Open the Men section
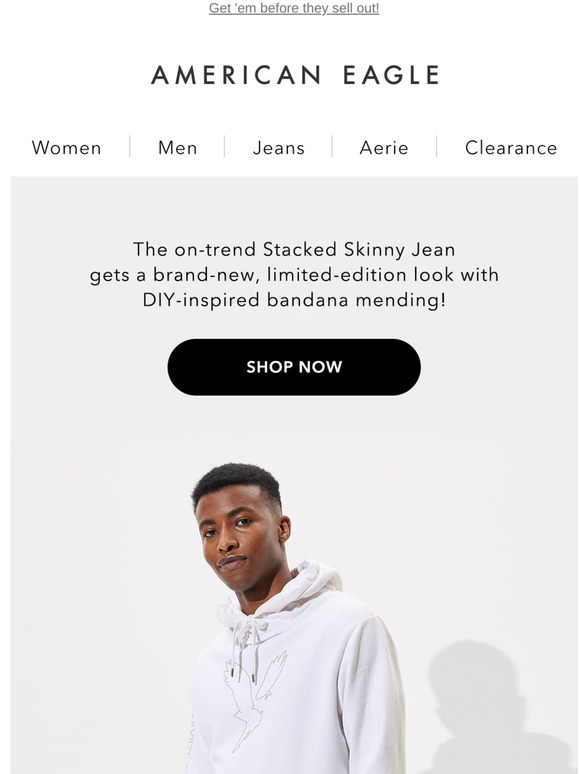Screen dimensions: 580x774 [x=178, y=148]
